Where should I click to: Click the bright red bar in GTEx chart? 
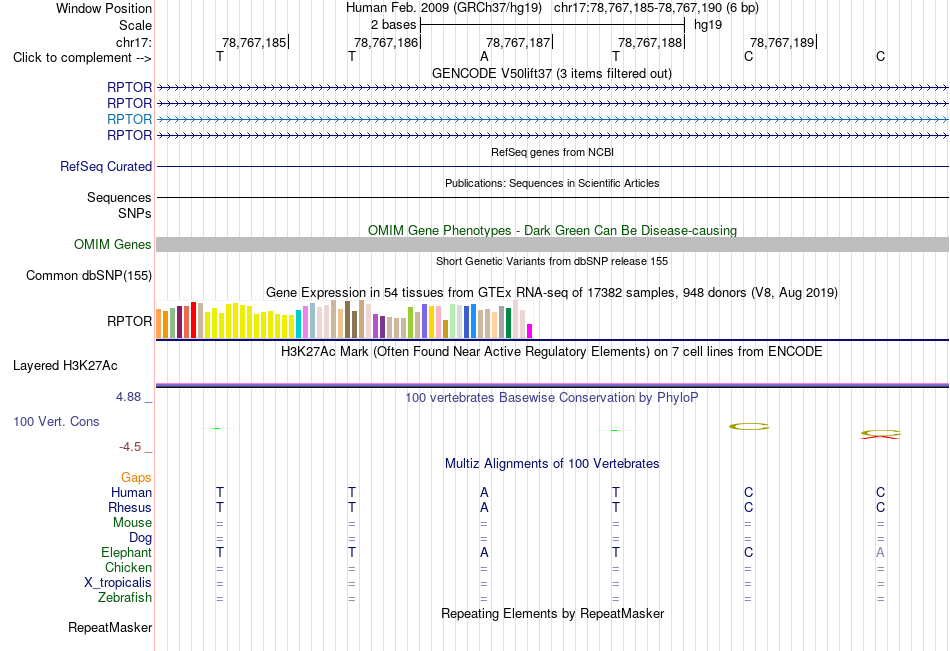(193, 320)
